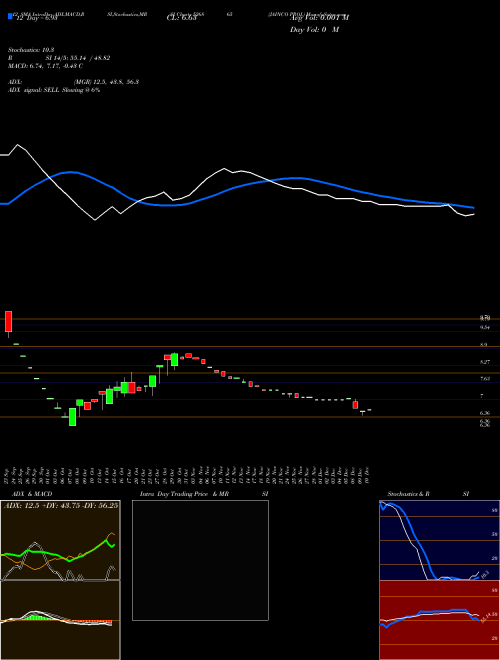Click the '(MGR) 12.5, 43.8, 56.3' ADX values

point(106,82)
